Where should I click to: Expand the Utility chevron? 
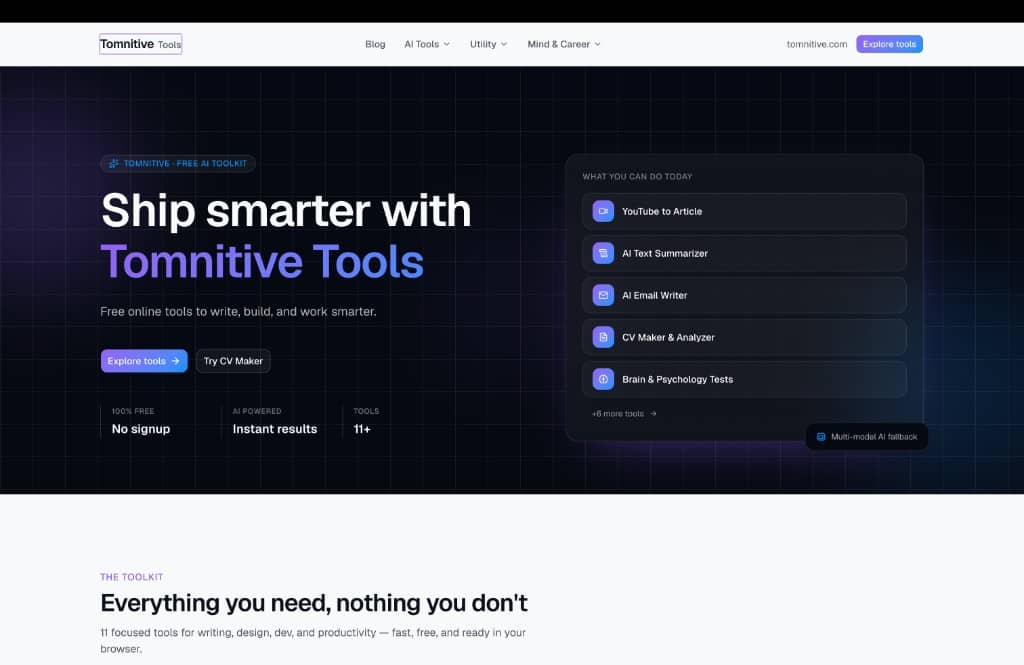504,44
